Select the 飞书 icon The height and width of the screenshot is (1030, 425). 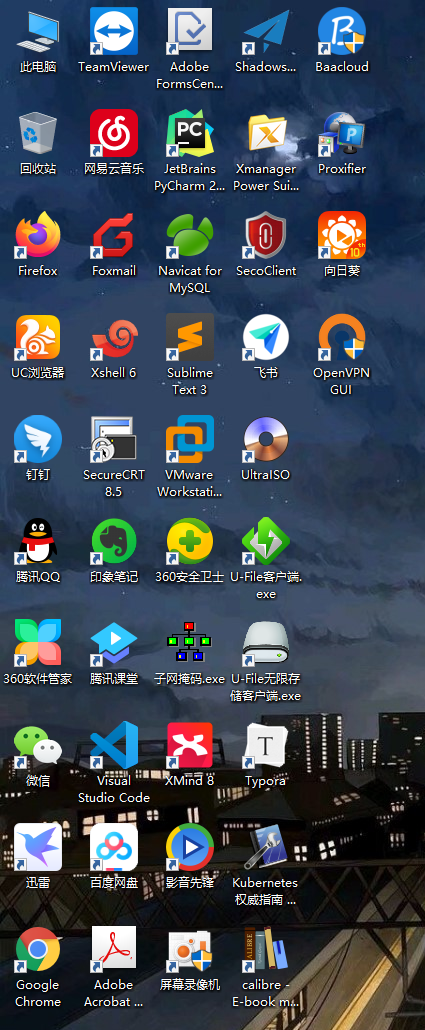(266, 337)
